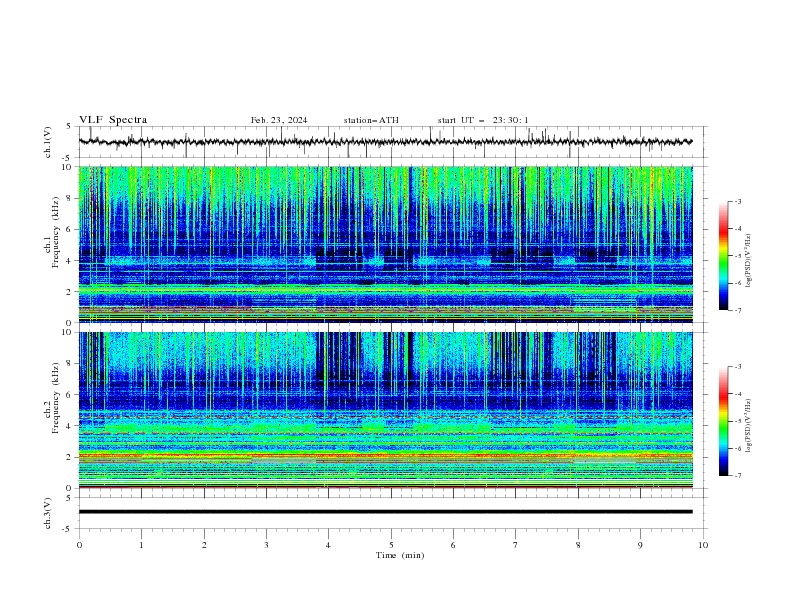Click the ch.2 "Frequency (kHz)" axis label

pyautogui.click(x=55, y=398)
